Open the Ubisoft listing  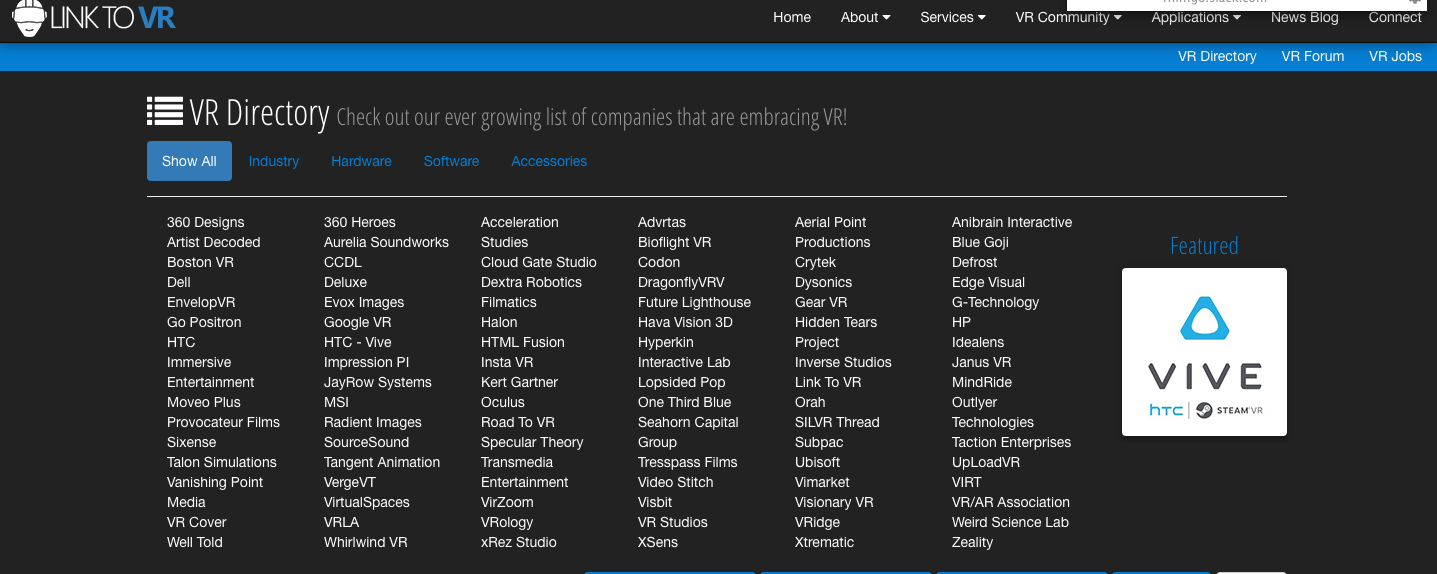tap(818, 462)
